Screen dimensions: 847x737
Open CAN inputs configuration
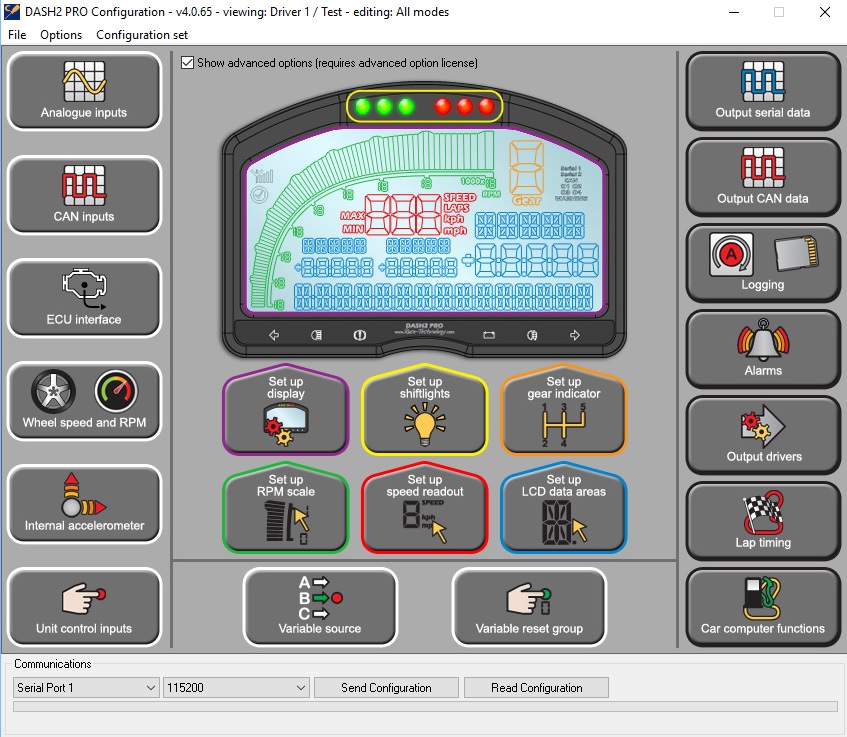[84, 194]
